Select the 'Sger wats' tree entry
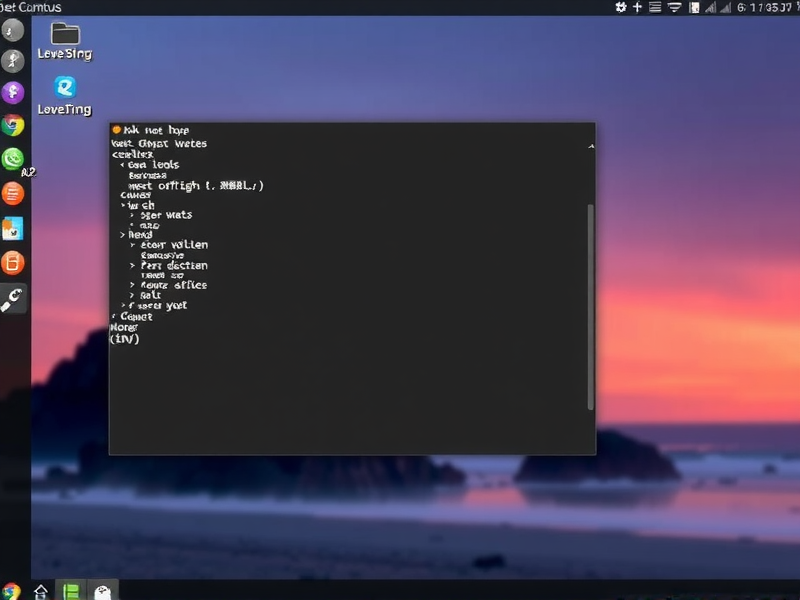Viewport: 800px width, 600px height. (166, 215)
